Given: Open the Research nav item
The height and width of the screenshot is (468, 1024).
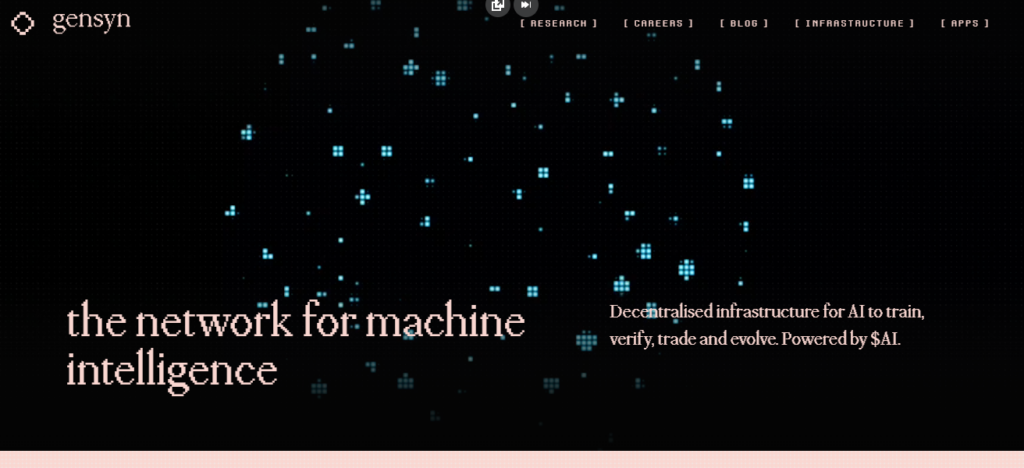Looking at the screenshot, I should (558, 23).
